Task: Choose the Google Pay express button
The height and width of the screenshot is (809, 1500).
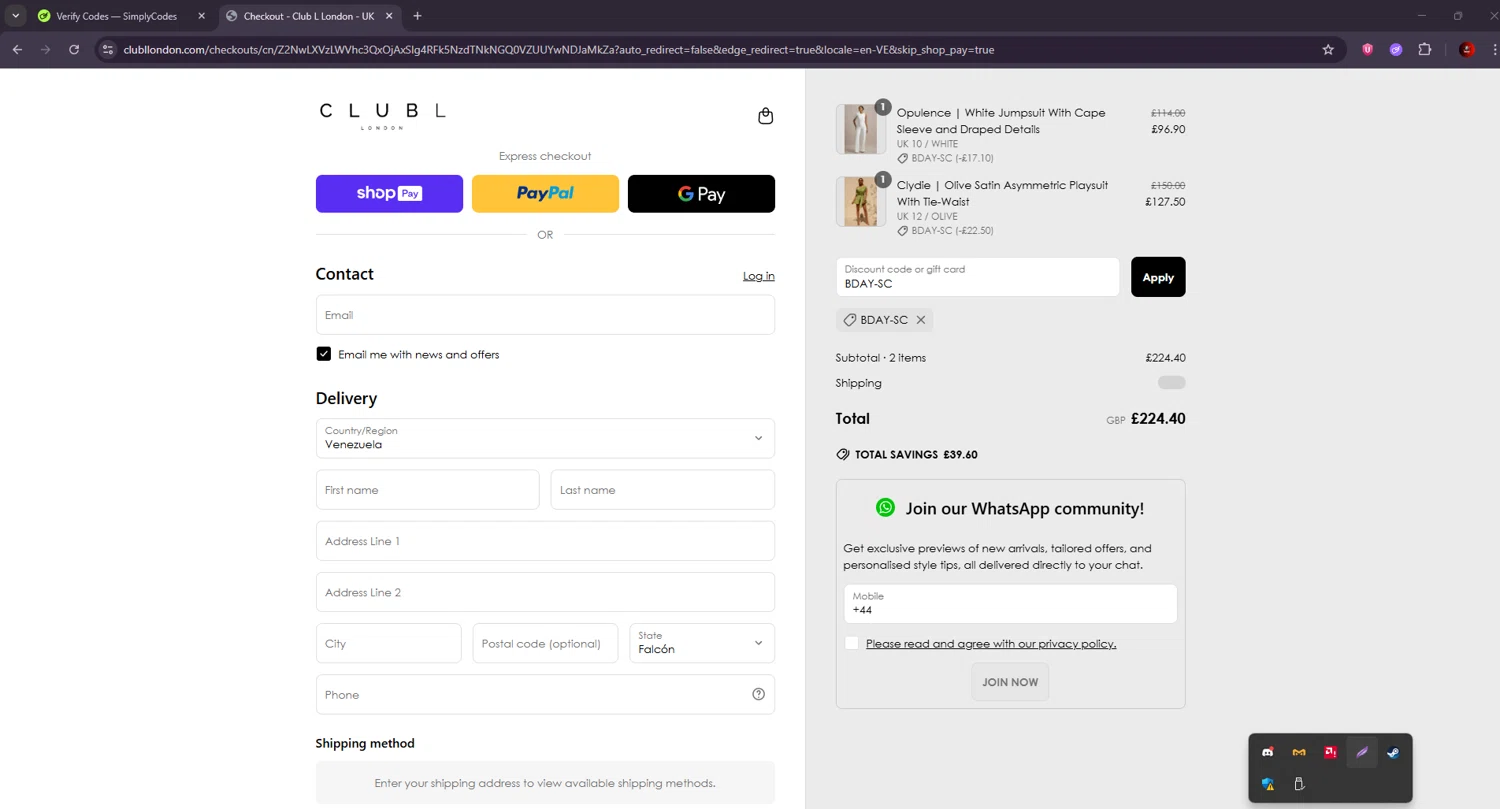Action: [x=701, y=193]
